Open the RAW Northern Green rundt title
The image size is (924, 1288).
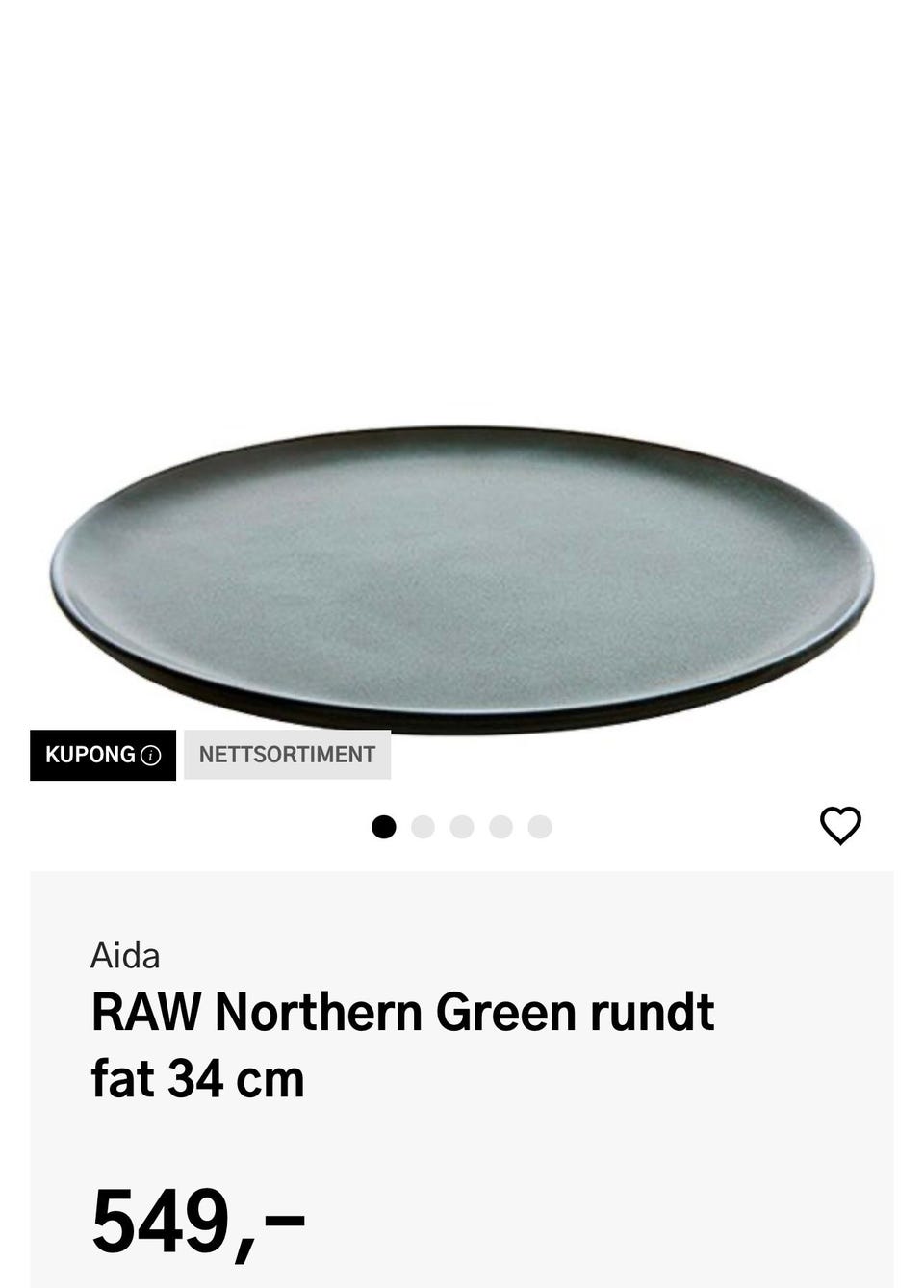402,1013
